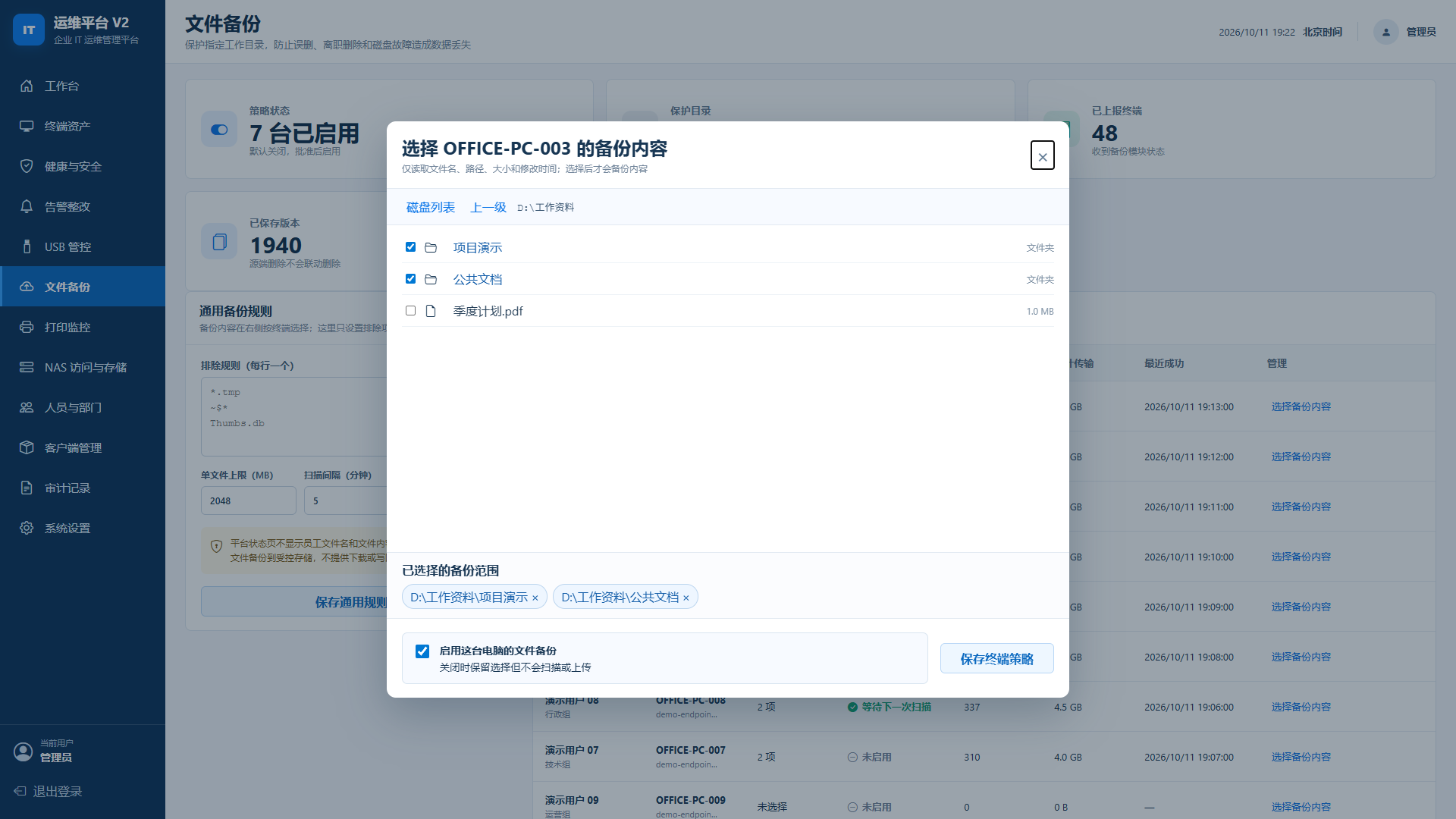Screen dimensions: 1456x819
Task: Open 告警整改 from the sidebar
Action: [x=83, y=206]
